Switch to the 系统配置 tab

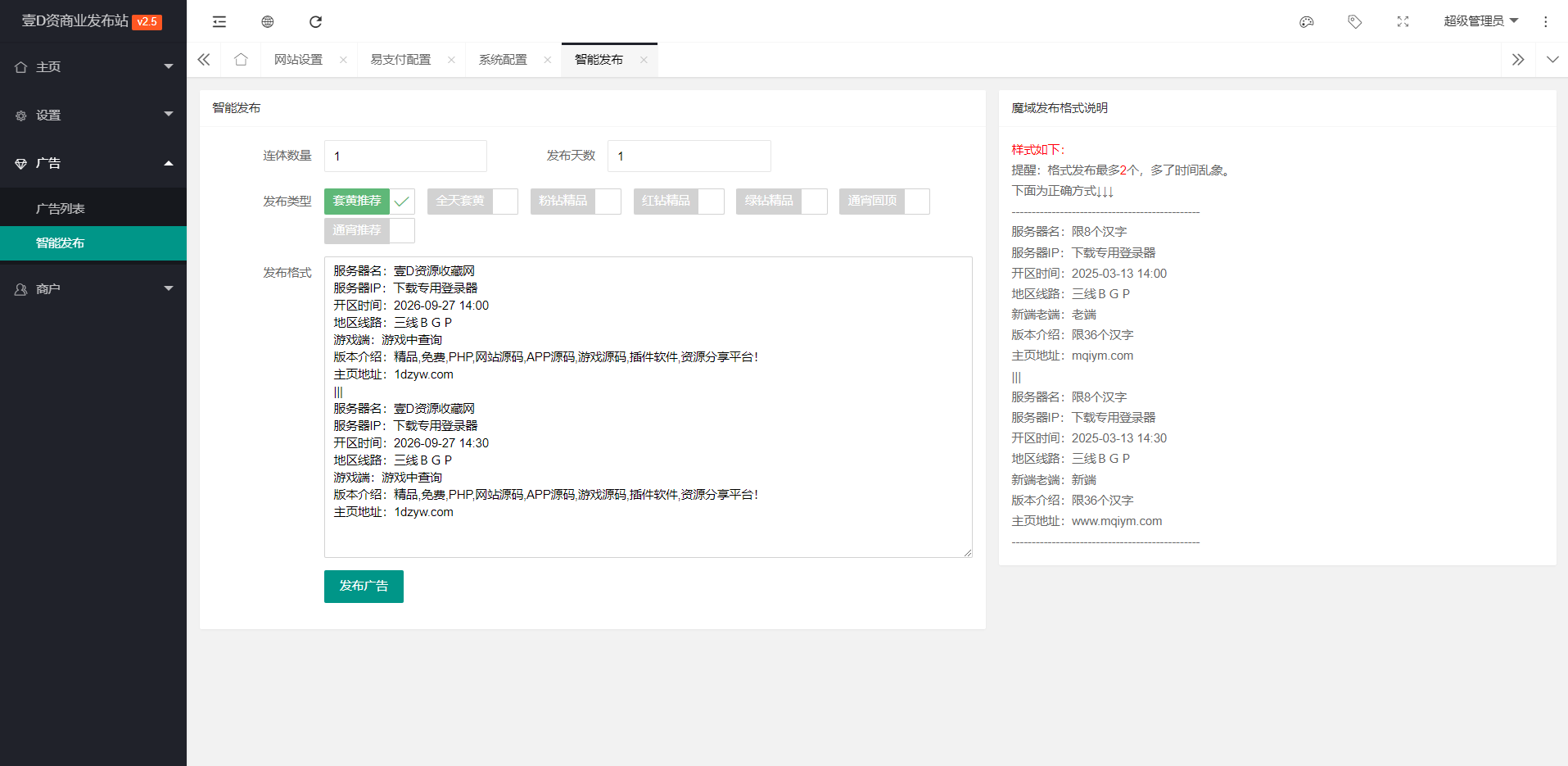503,60
